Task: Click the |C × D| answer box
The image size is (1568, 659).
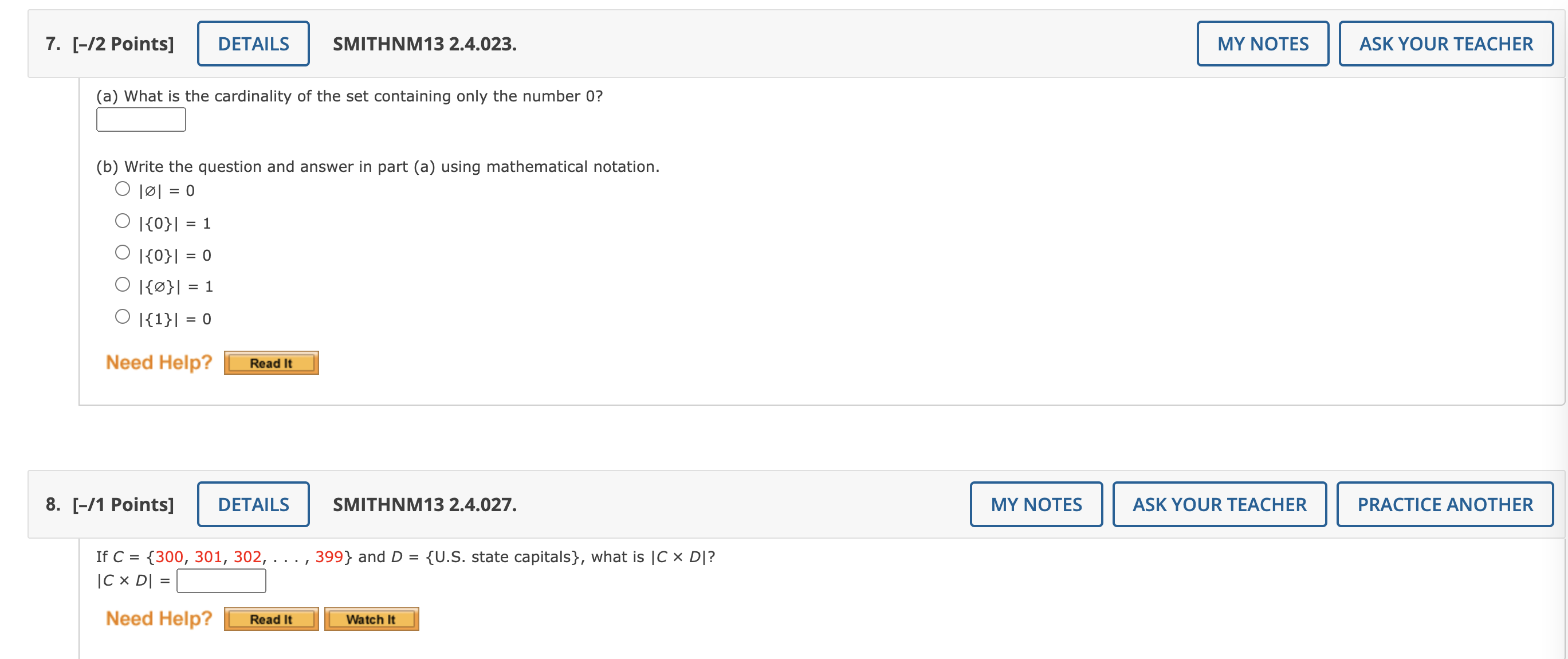Action: [221, 580]
